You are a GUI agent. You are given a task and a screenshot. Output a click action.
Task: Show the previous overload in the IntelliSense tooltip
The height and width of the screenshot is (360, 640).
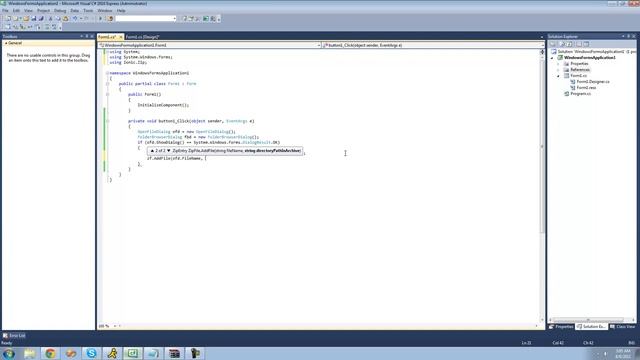(152, 151)
